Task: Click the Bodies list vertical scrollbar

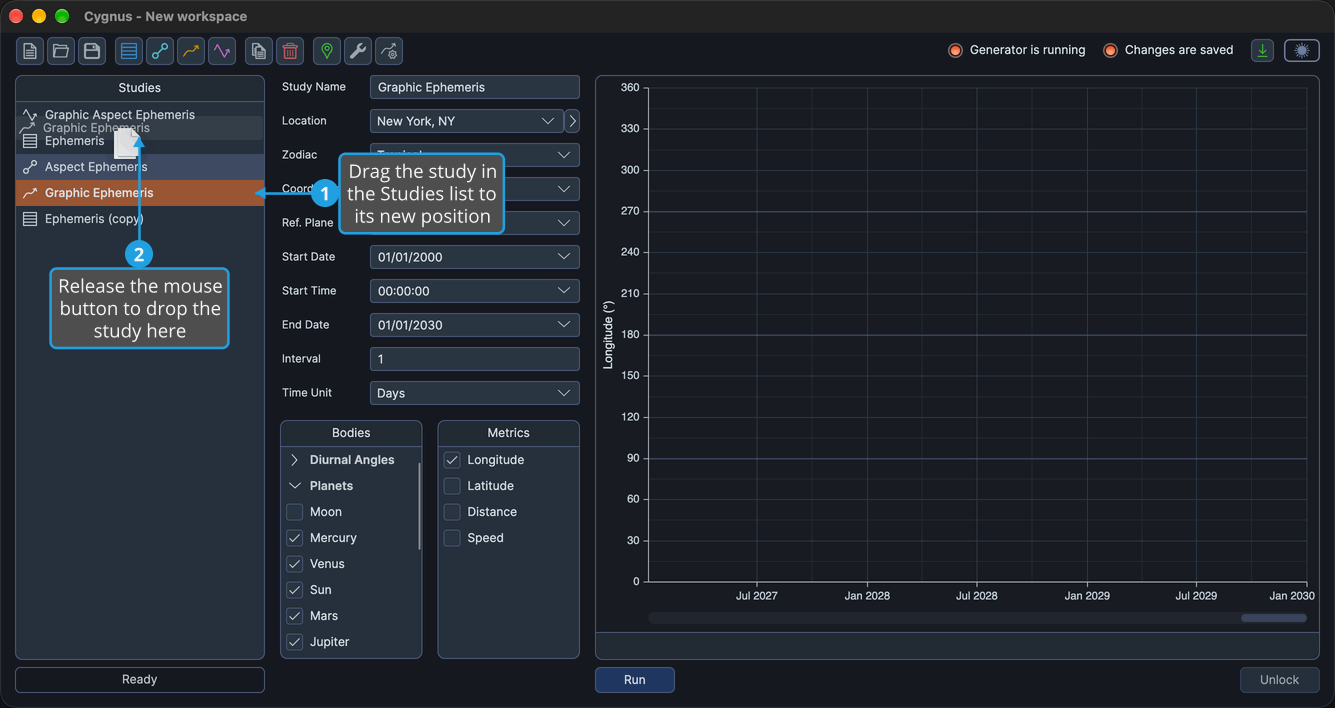Action: coord(419,506)
